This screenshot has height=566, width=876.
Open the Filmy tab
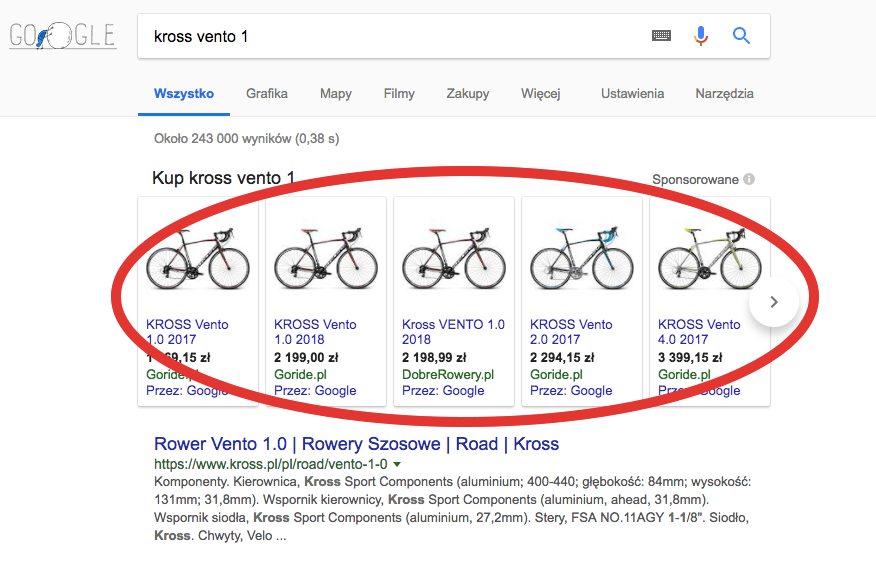(399, 94)
